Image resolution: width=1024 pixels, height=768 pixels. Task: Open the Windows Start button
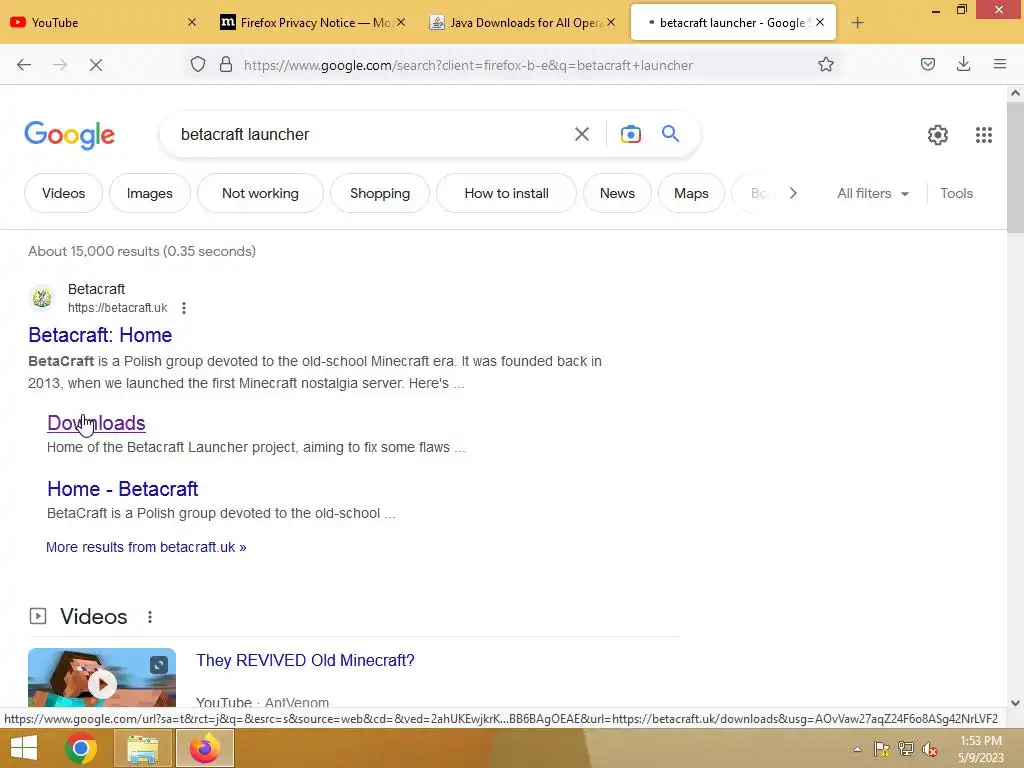[x=24, y=748]
